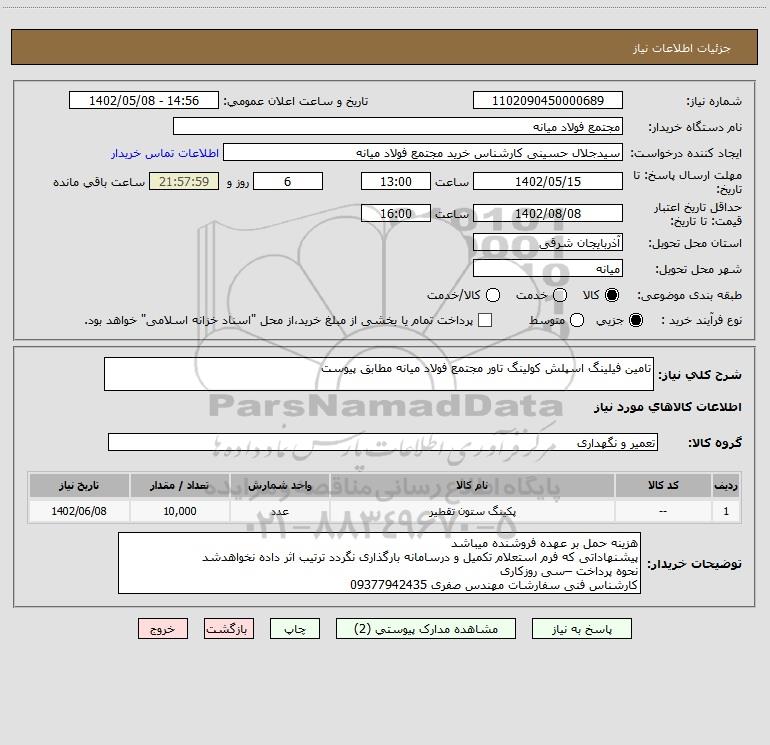The width and height of the screenshot is (770, 745).
Task: Click the خروج exit button
Action: click(163, 629)
